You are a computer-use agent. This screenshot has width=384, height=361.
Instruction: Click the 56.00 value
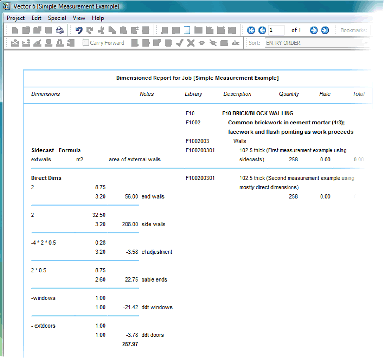(131, 196)
